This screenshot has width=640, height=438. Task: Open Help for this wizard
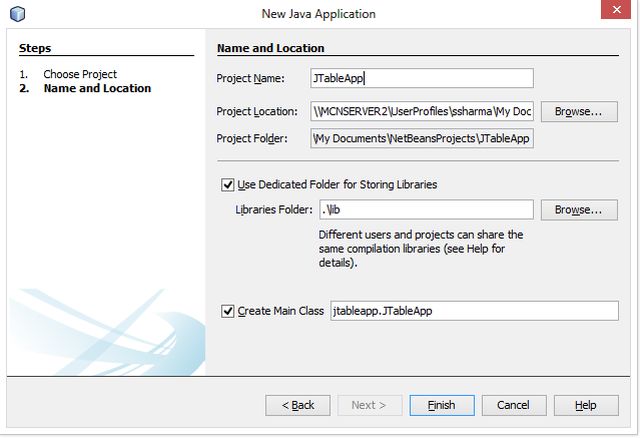586,405
